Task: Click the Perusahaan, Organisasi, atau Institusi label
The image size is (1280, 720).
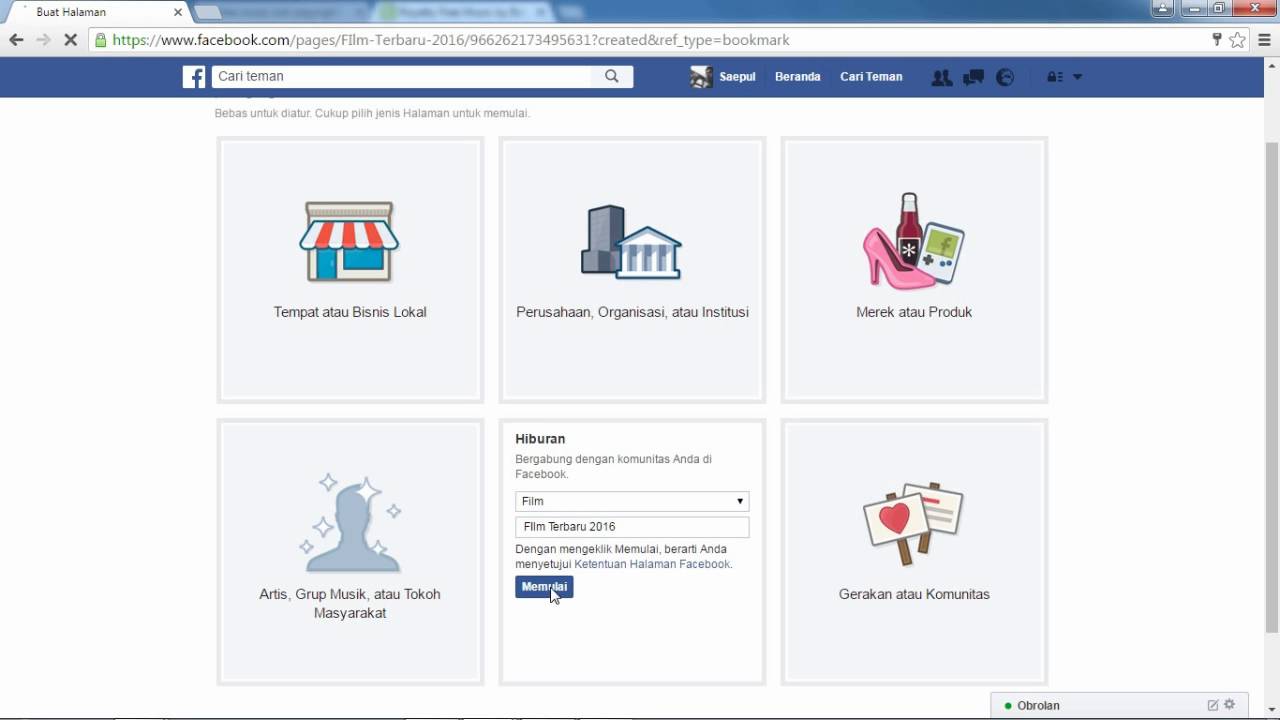Action: (x=632, y=312)
